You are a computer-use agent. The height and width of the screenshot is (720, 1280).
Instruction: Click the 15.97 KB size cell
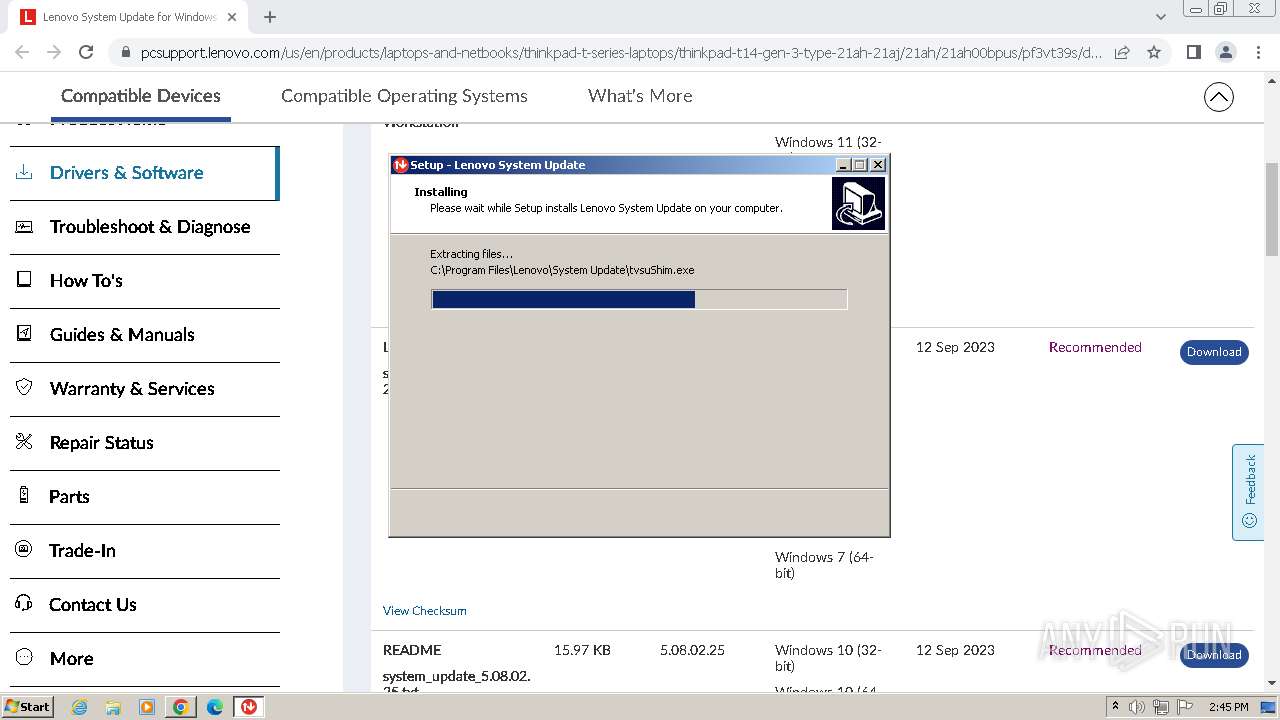tap(582, 650)
